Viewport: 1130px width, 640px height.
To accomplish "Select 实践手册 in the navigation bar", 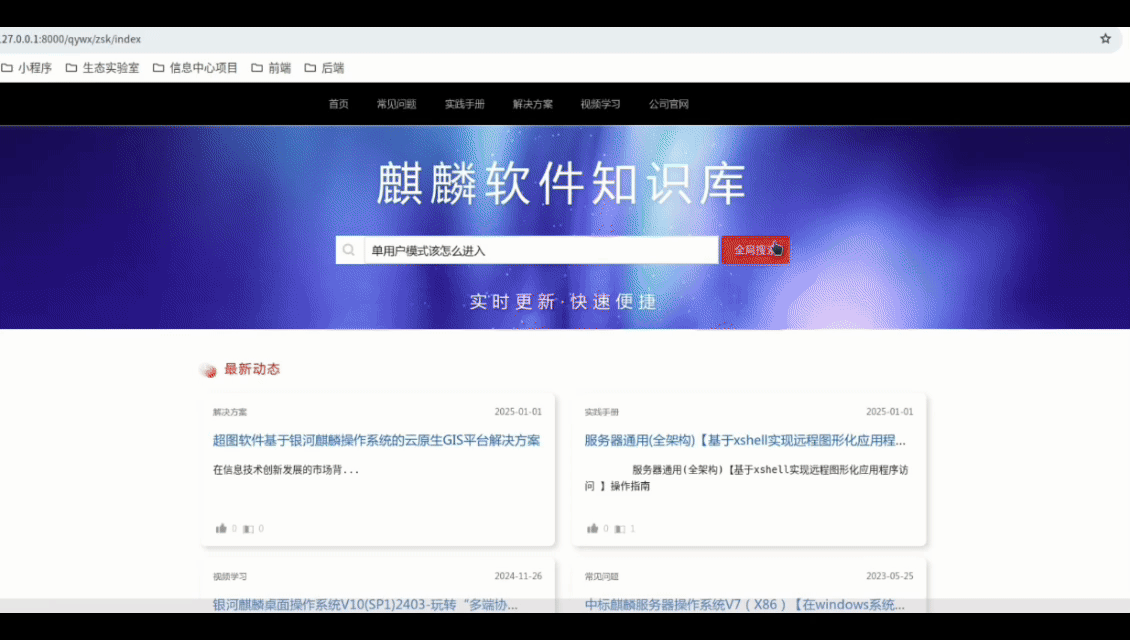I will coord(465,105).
